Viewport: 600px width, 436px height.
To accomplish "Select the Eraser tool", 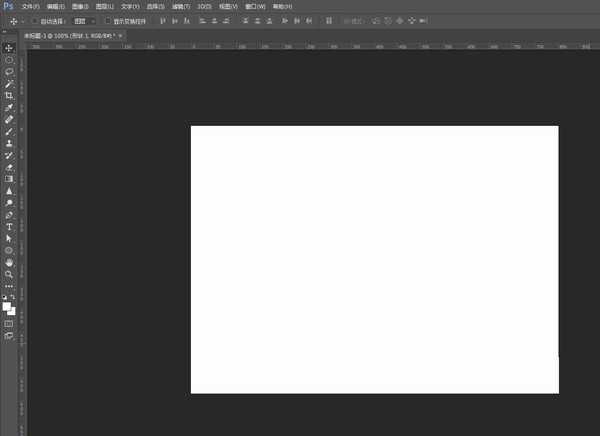I will tap(9, 167).
